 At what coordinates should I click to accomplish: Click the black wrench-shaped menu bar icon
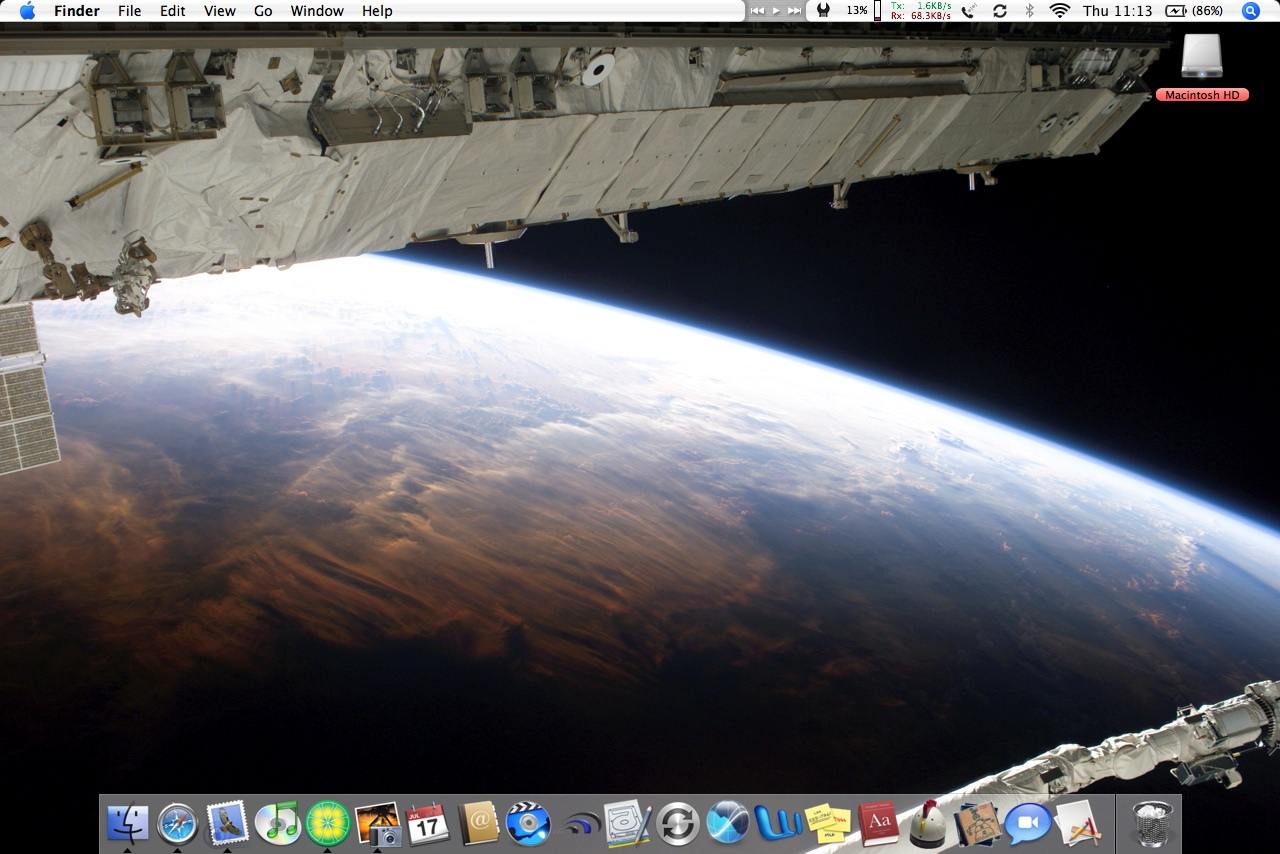tap(823, 11)
